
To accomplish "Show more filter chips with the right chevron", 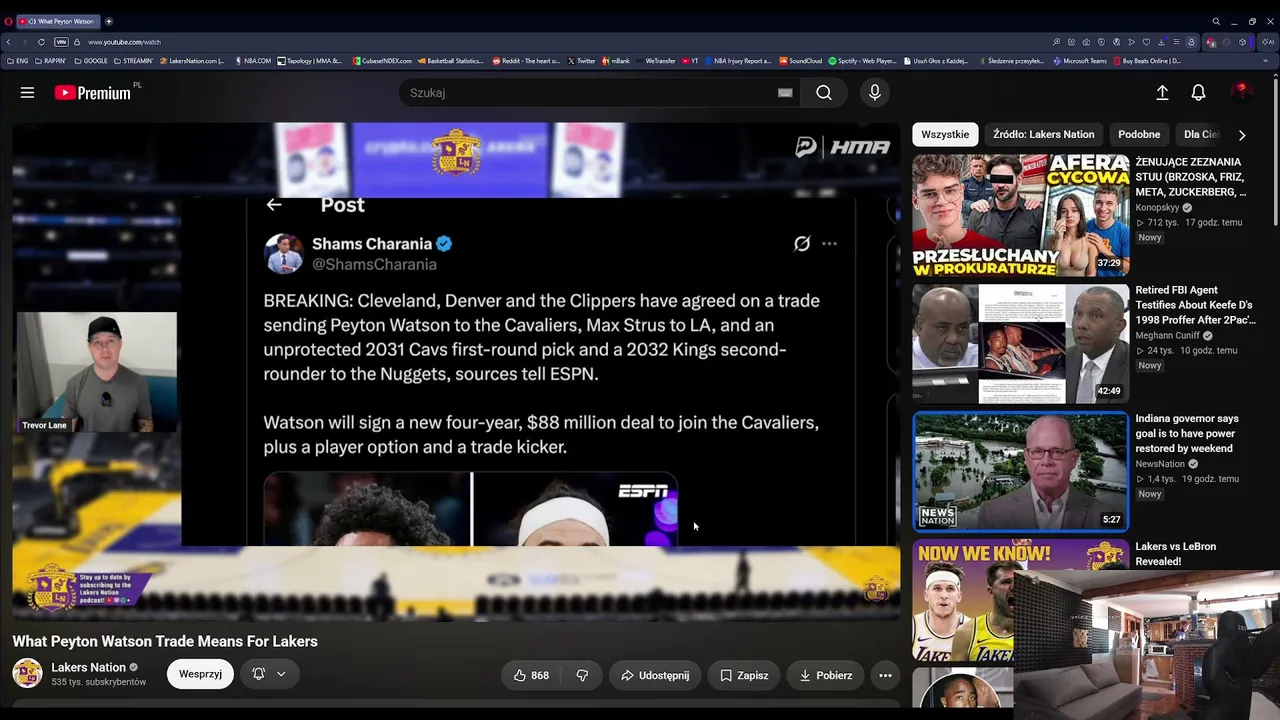I will (x=1242, y=135).
